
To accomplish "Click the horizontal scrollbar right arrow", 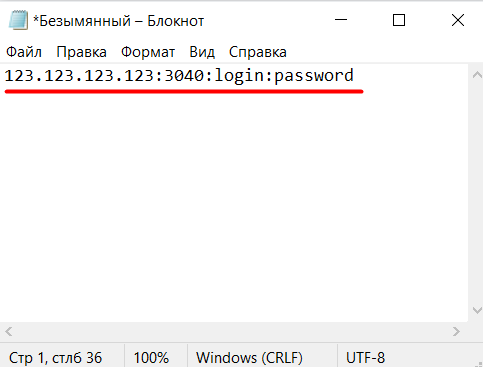I will [x=456, y=332].
